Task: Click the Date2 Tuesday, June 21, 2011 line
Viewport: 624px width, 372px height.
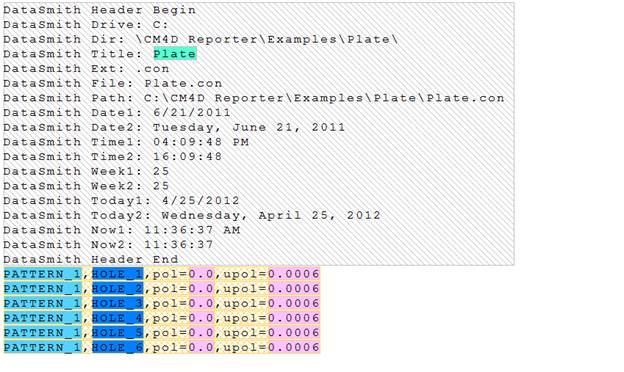Action: 174,127
